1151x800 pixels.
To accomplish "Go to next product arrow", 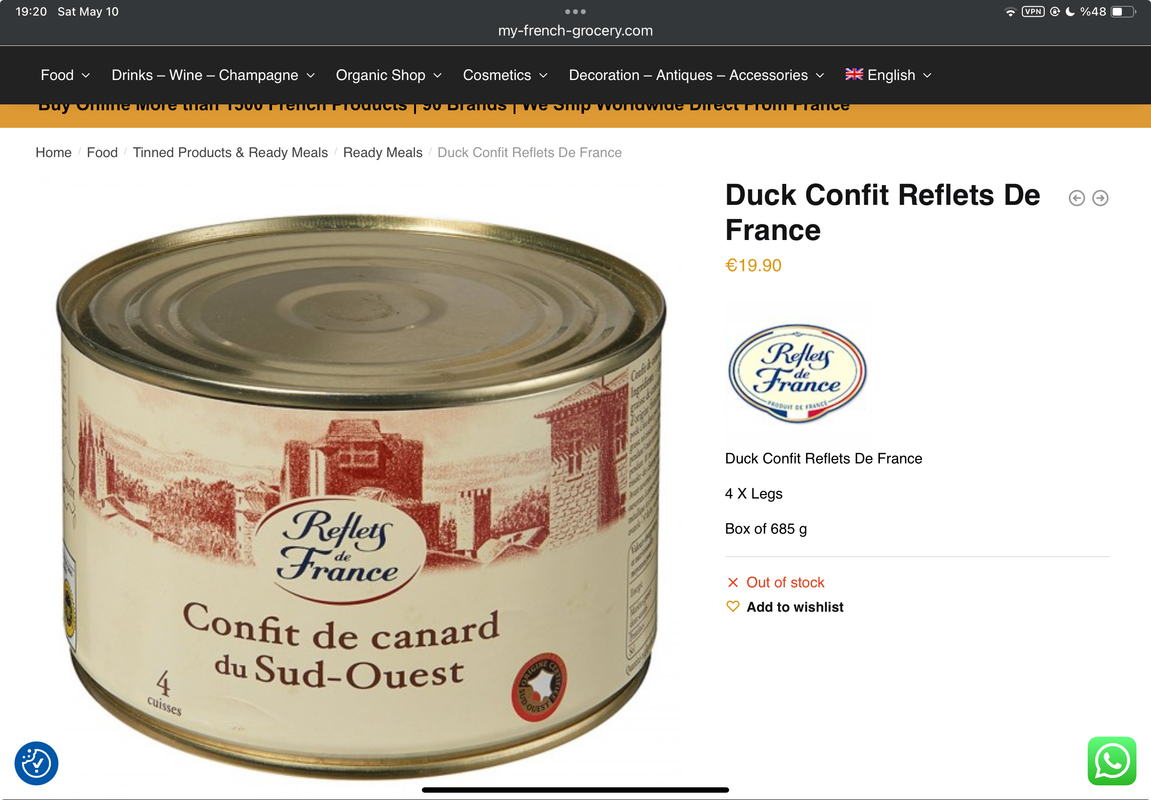I will (1100, 198).
